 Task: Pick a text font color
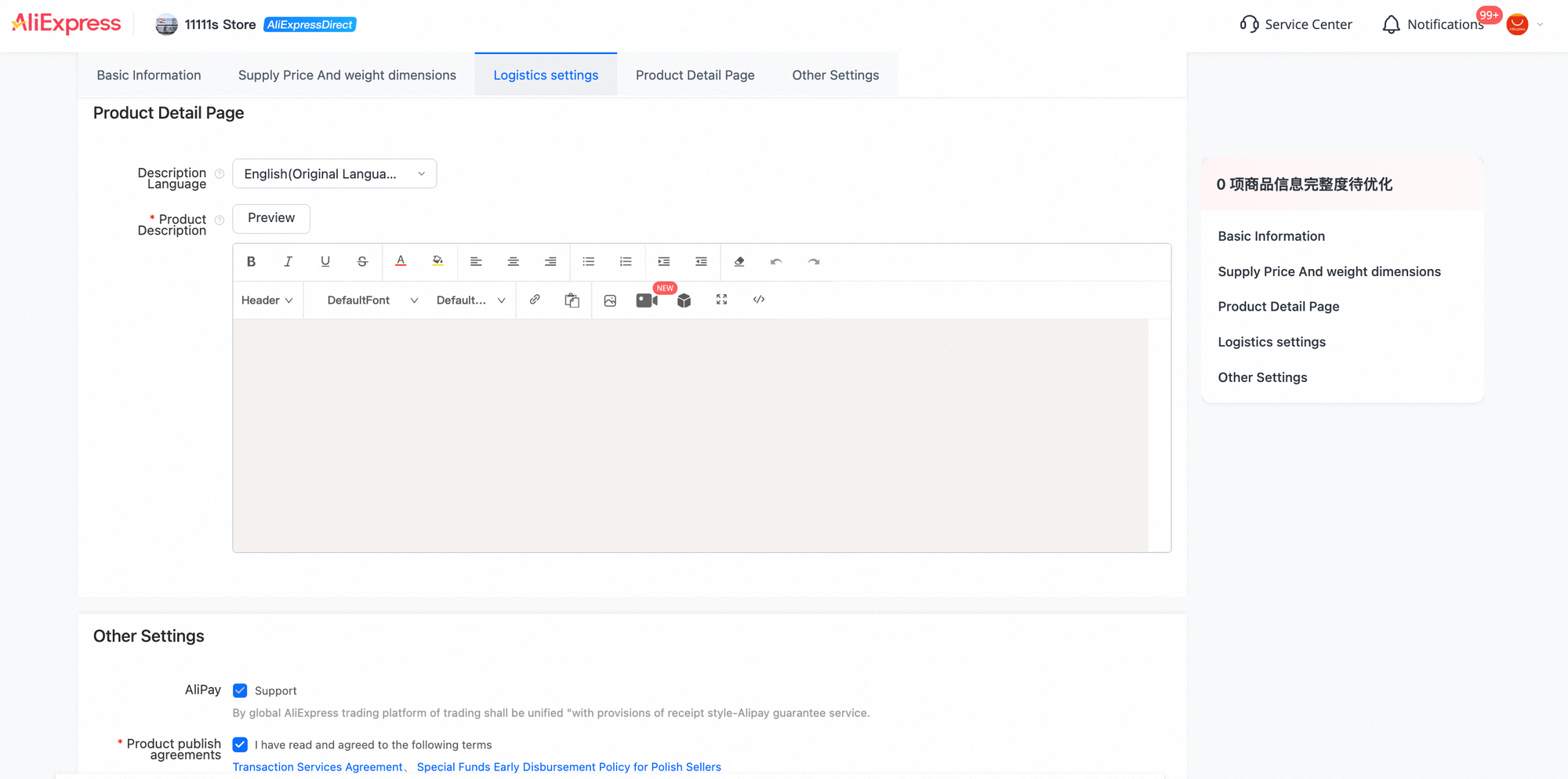point(401,262)
